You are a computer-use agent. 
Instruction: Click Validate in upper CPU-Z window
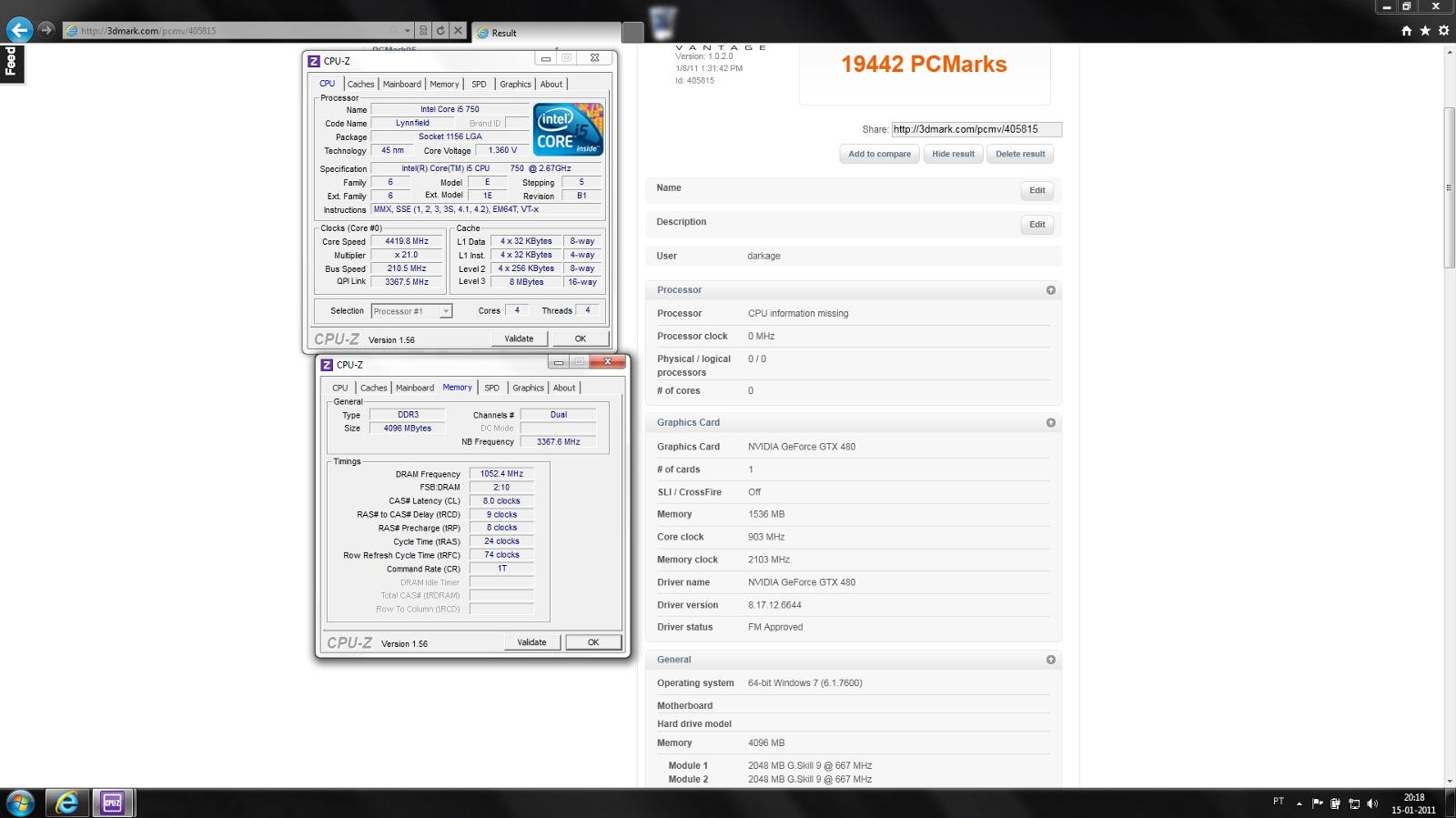tap(519, 338)
